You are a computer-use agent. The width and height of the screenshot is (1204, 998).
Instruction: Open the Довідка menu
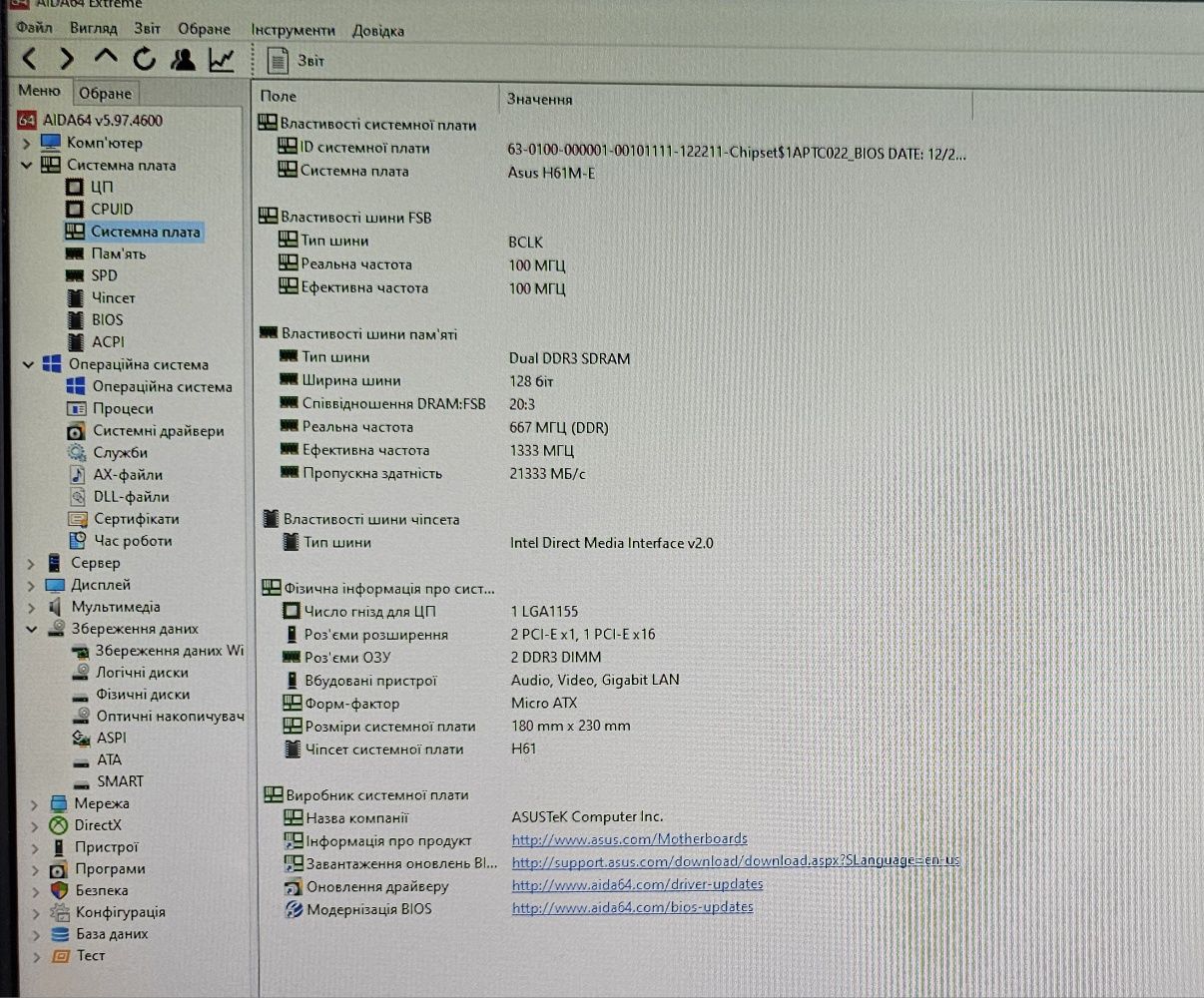pyautogui.click(x=378, y=30)
